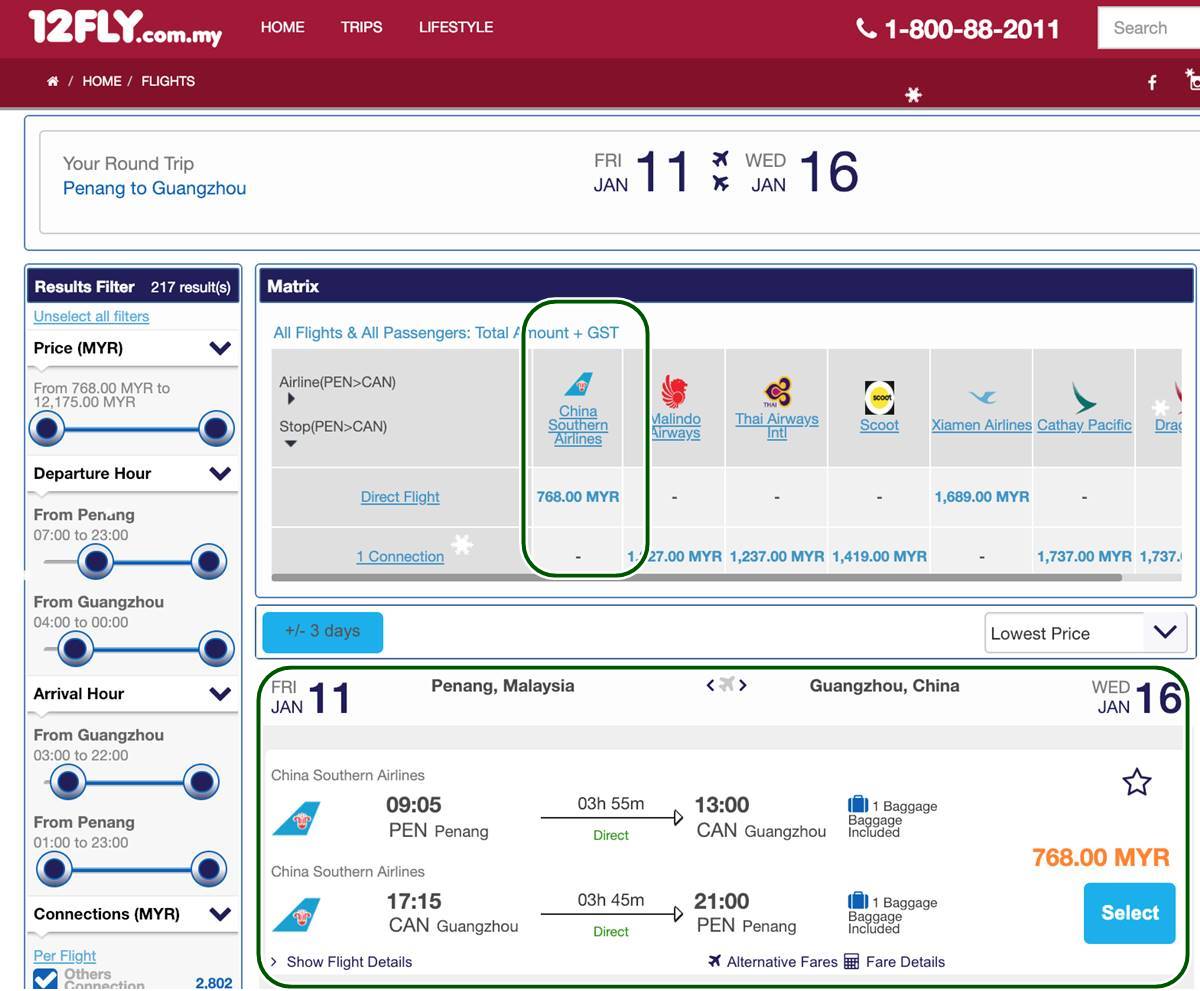Click the Price filter maximum slider handle
The image size is (1200, 991).
216,429
